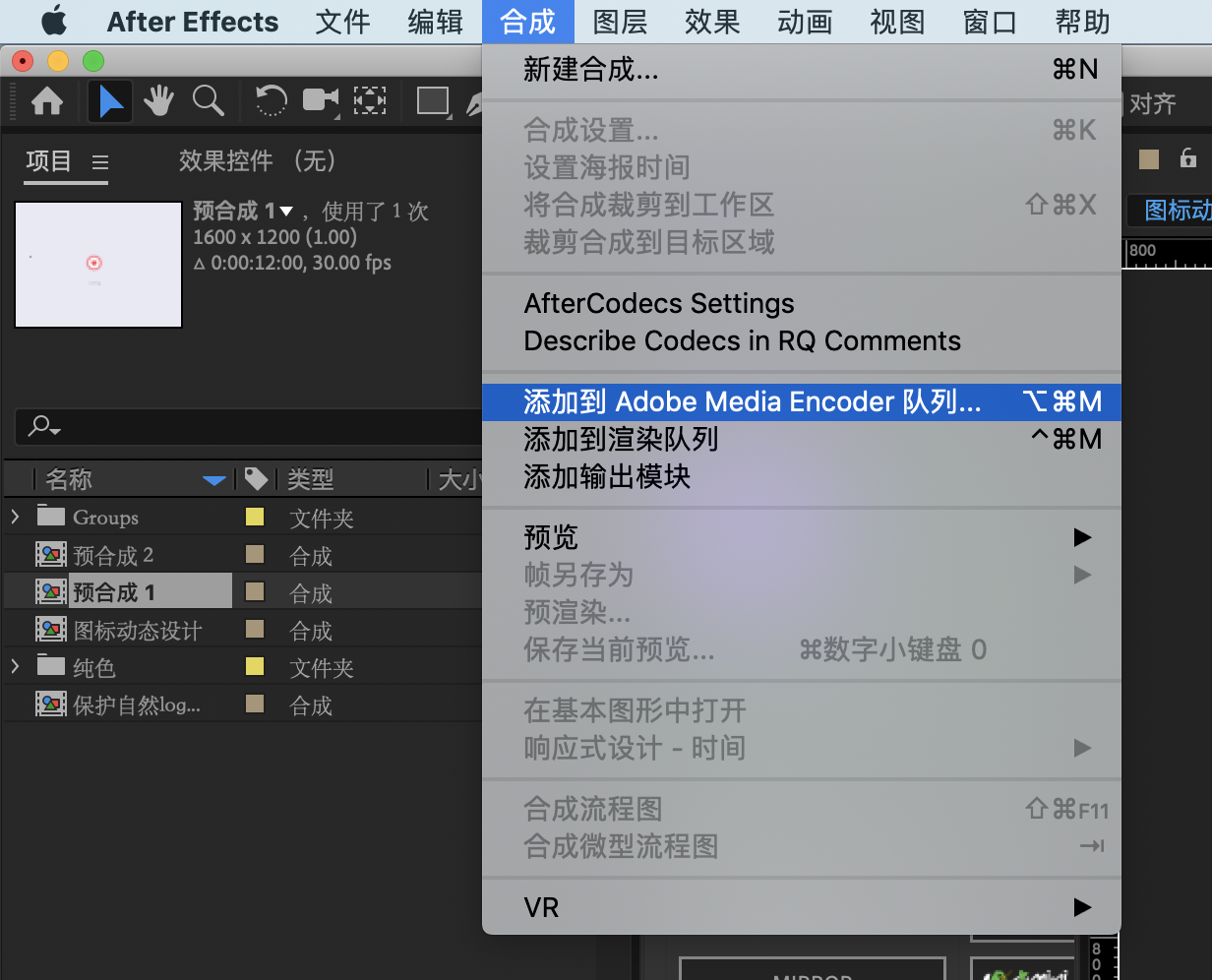This screenshot has width=1212, height=980.
Task: Select the Selection arrow tool
Action: point(111,101)
